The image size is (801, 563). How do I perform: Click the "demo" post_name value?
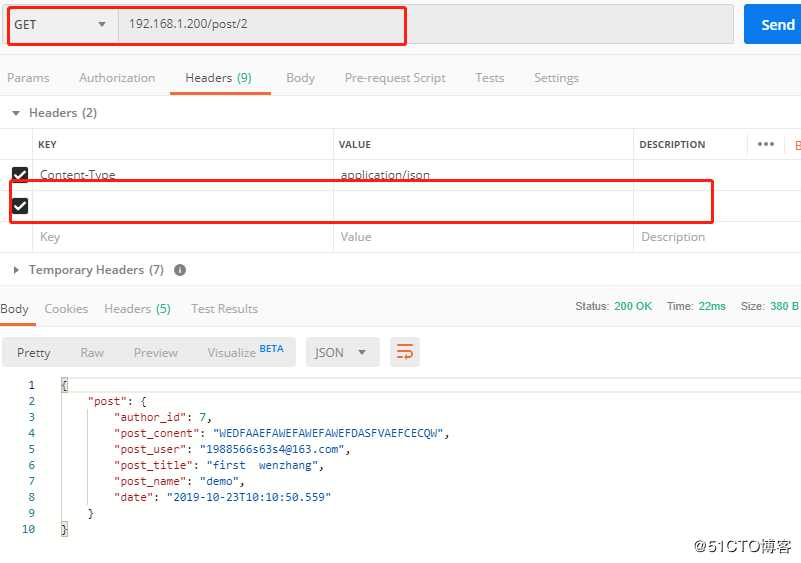(219, 481)
